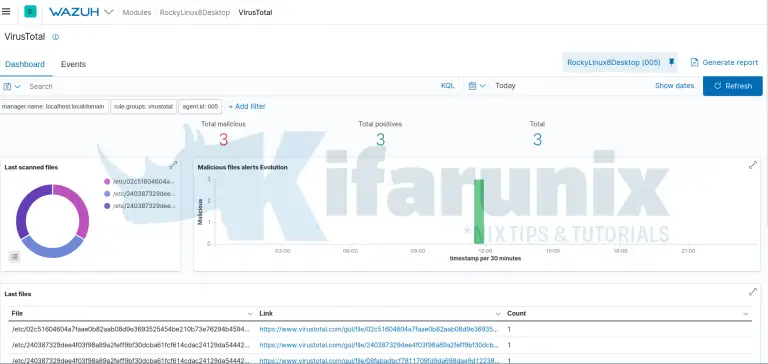This screenshot has width=768, height=364.
Task: Open the hamburger navigation menu
Action: [x=6, y=11]
